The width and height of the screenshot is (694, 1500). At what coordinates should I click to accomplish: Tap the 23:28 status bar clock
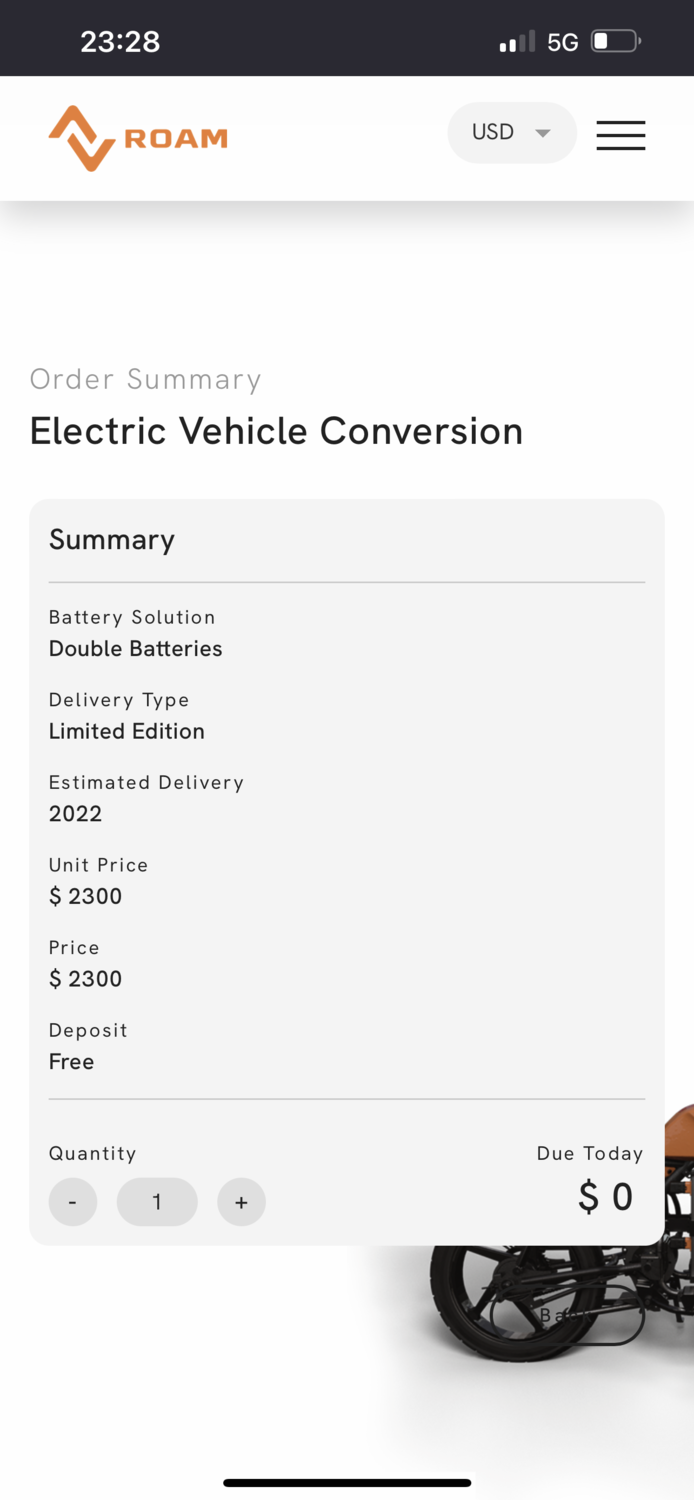(120, 42)
